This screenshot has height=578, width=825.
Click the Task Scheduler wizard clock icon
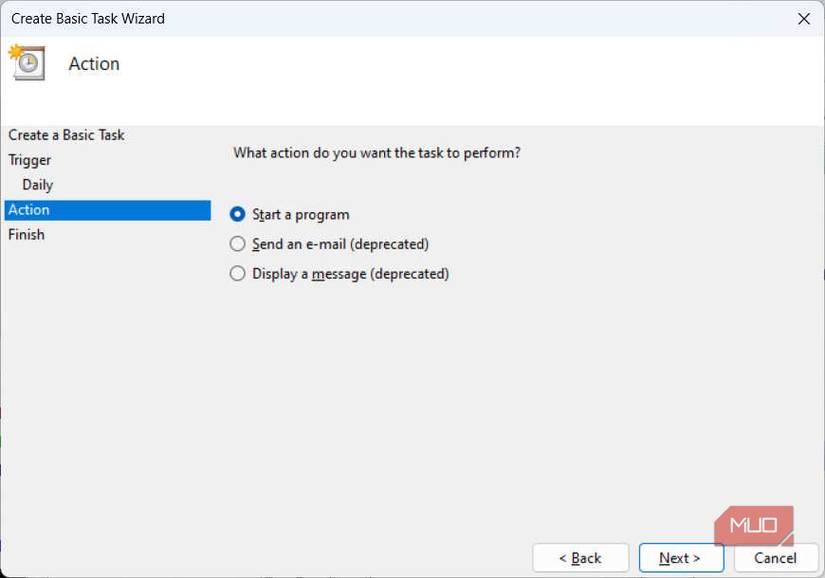29,62
